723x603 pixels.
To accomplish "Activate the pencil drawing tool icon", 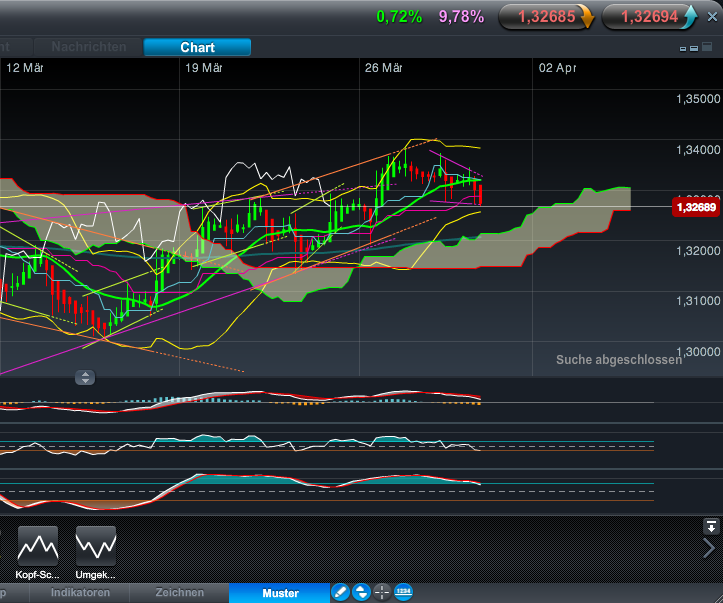I will pyautogui.click(x=341, y=592).
